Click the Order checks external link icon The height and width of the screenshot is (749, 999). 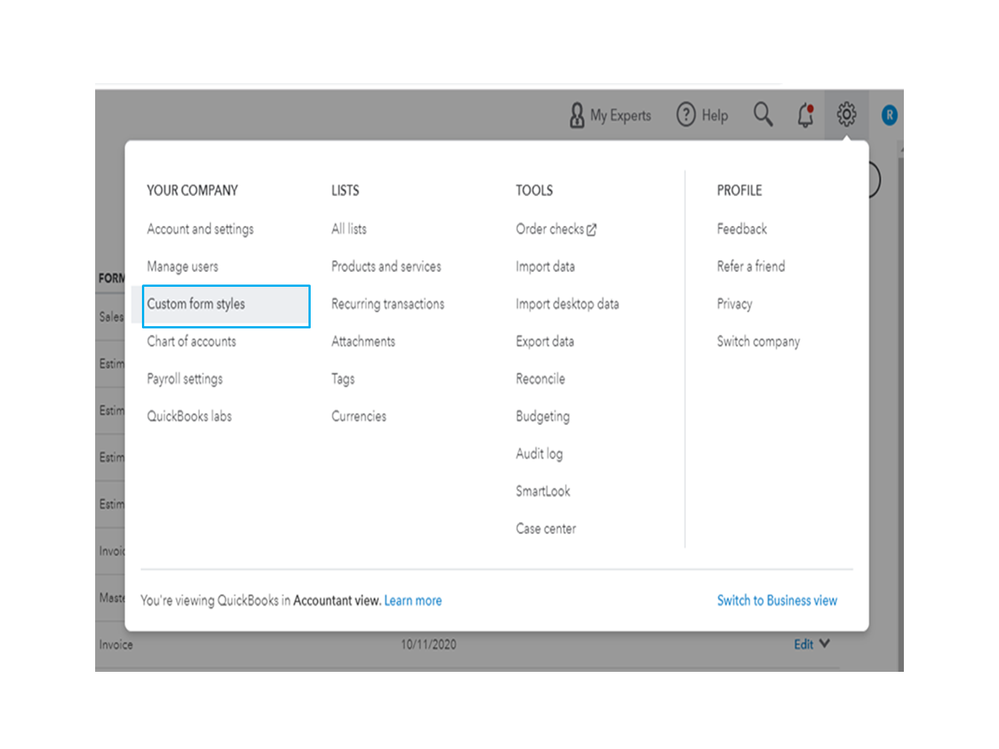[x=591, y=230]
